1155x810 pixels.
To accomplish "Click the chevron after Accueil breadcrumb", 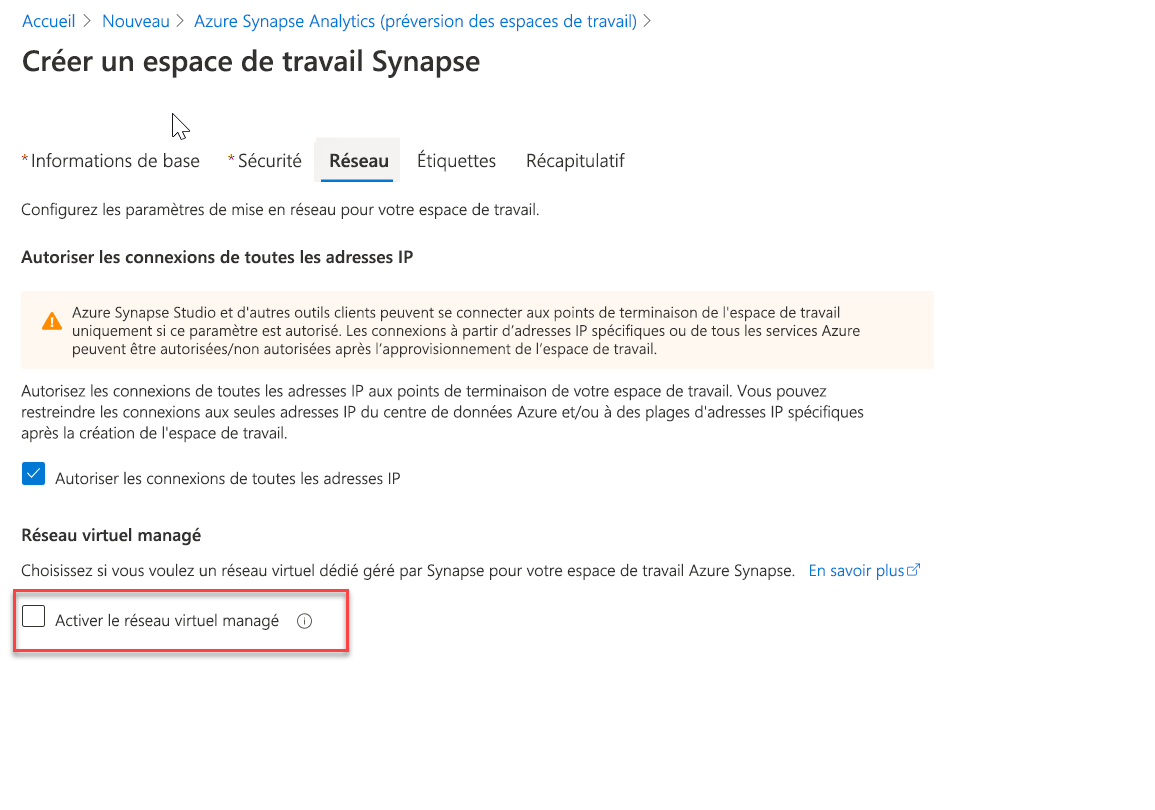I will point(89,21).
